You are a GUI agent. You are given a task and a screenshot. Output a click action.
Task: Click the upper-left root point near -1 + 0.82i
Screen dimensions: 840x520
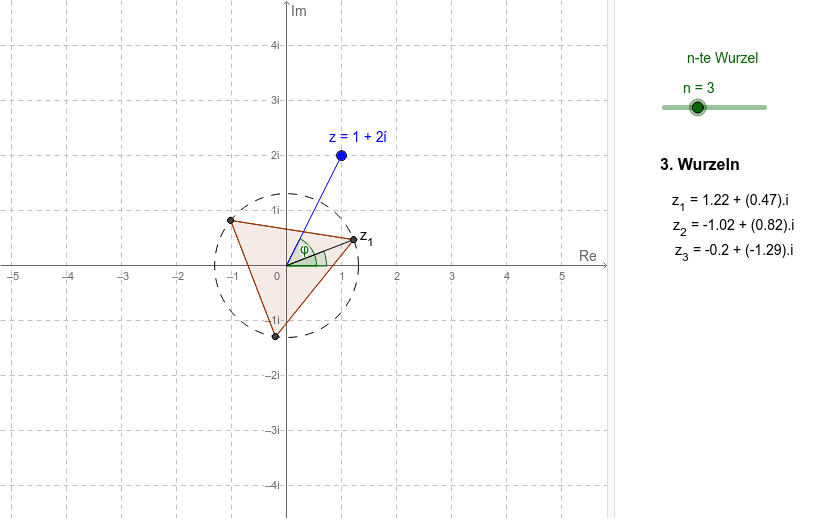[x=230, y=220]
